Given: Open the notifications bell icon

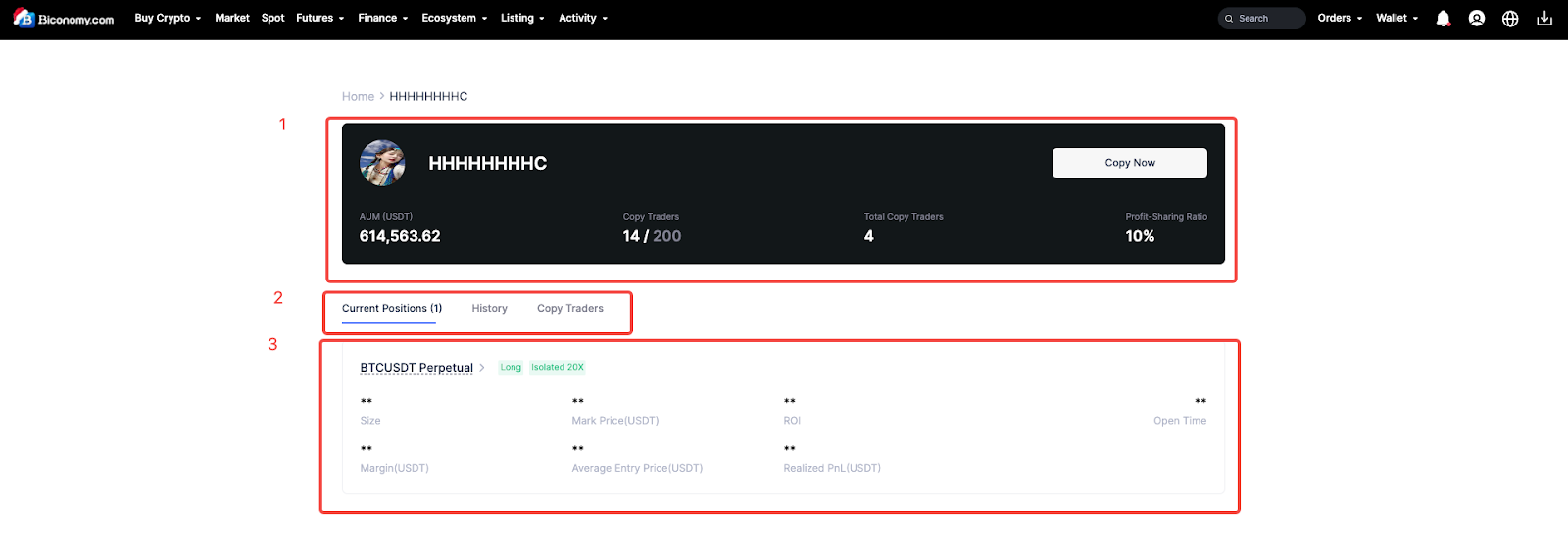Looking at the screenshot, I should point(1443,19).
